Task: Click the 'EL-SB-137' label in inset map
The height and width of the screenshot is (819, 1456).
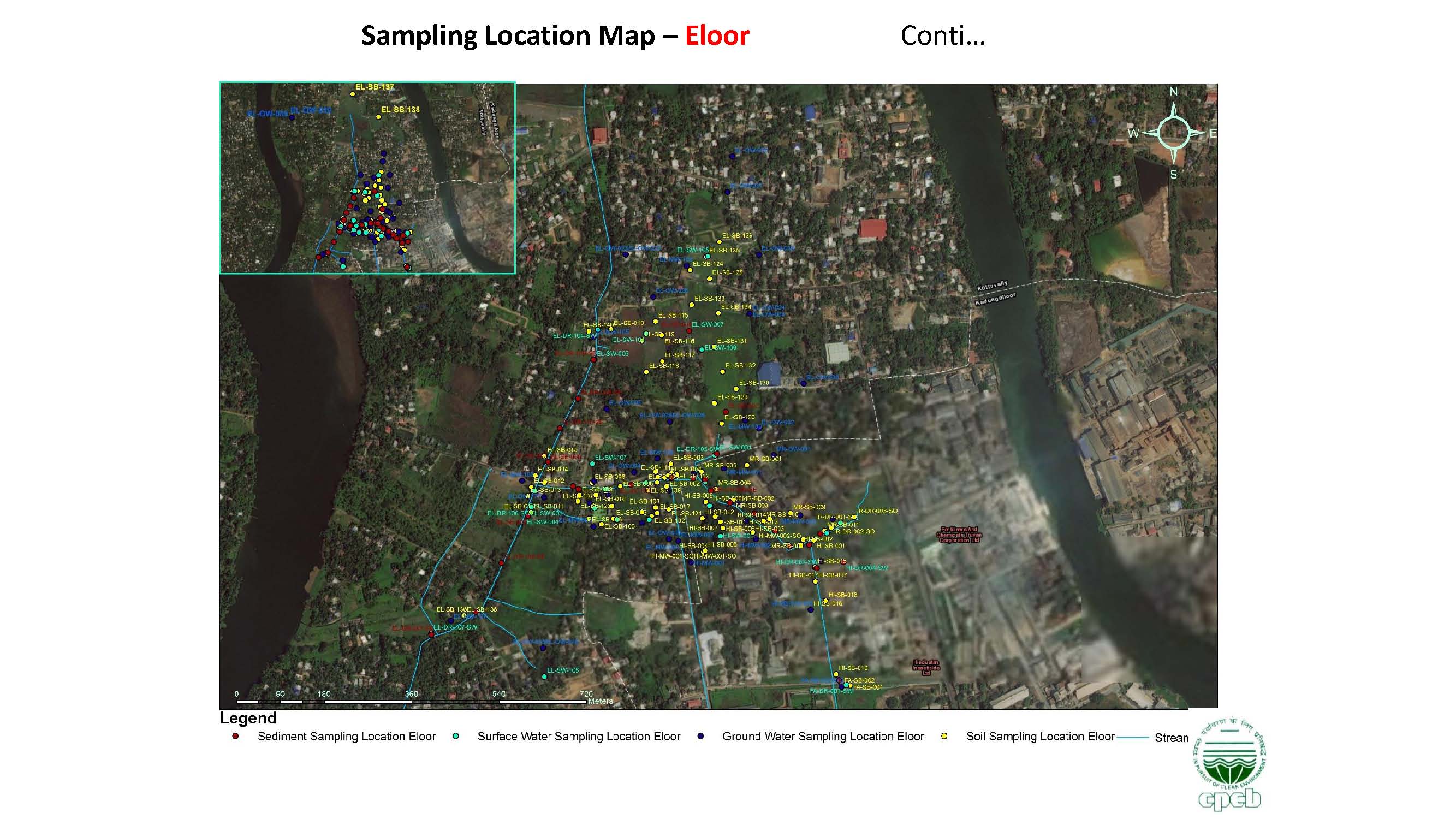Action: 375,87
